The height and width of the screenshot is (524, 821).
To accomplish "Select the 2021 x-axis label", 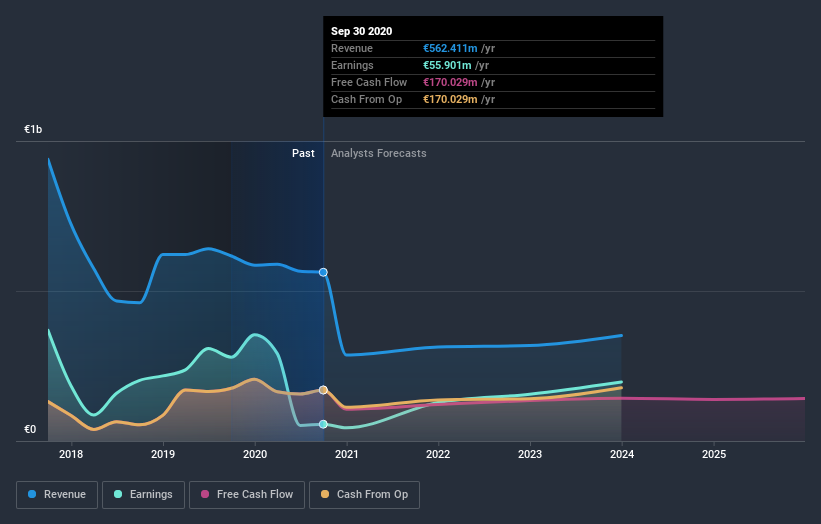I will pyautogui.click(x=347, y=454).
